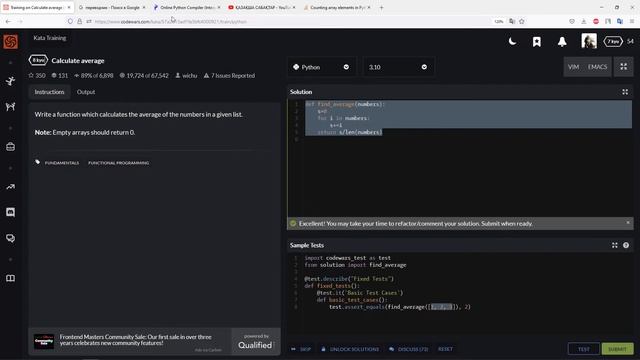Click the Calculate average title
640x360 pixels.
click(78, 60)
